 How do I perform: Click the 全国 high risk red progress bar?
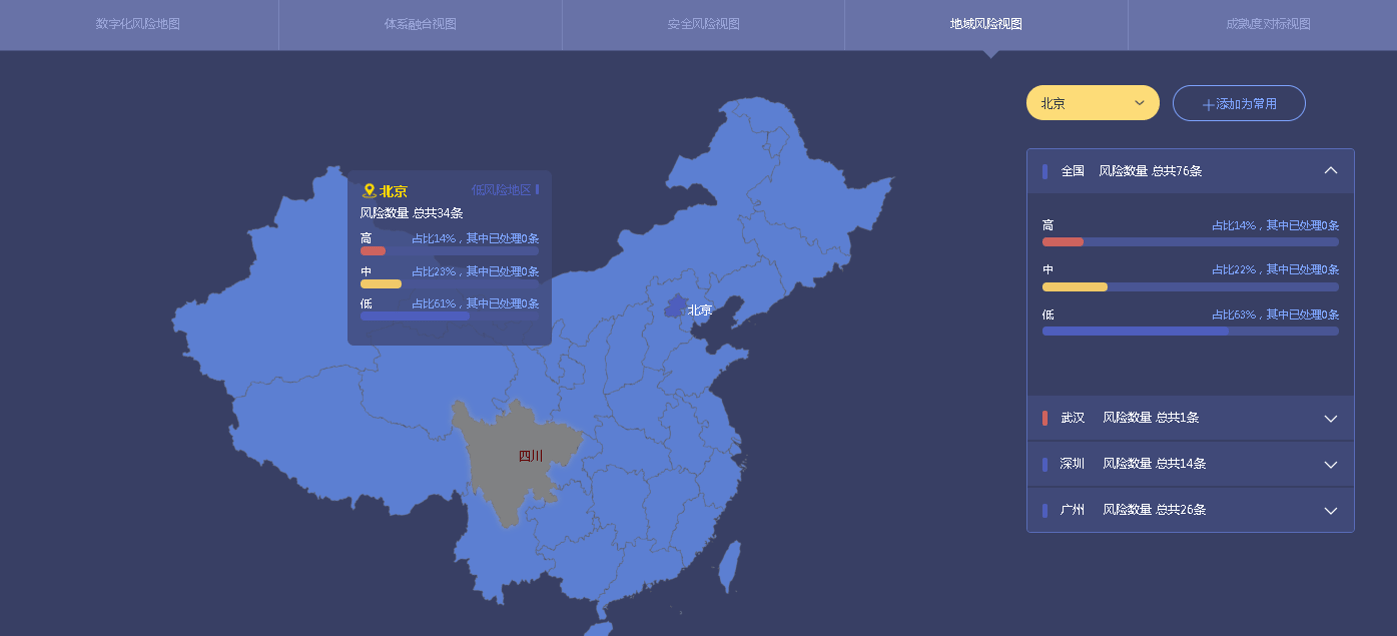[1062, 242]
